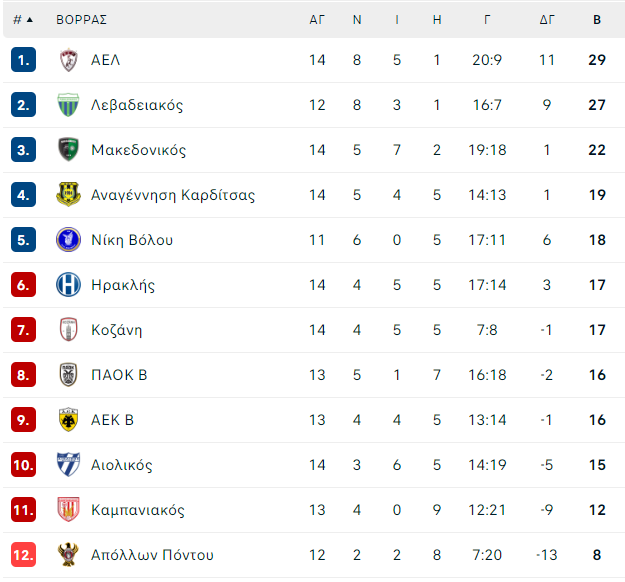Open the Αιολικός blue striped shield
This screenshot has width=625, height=582.
(x=68, y=465)
